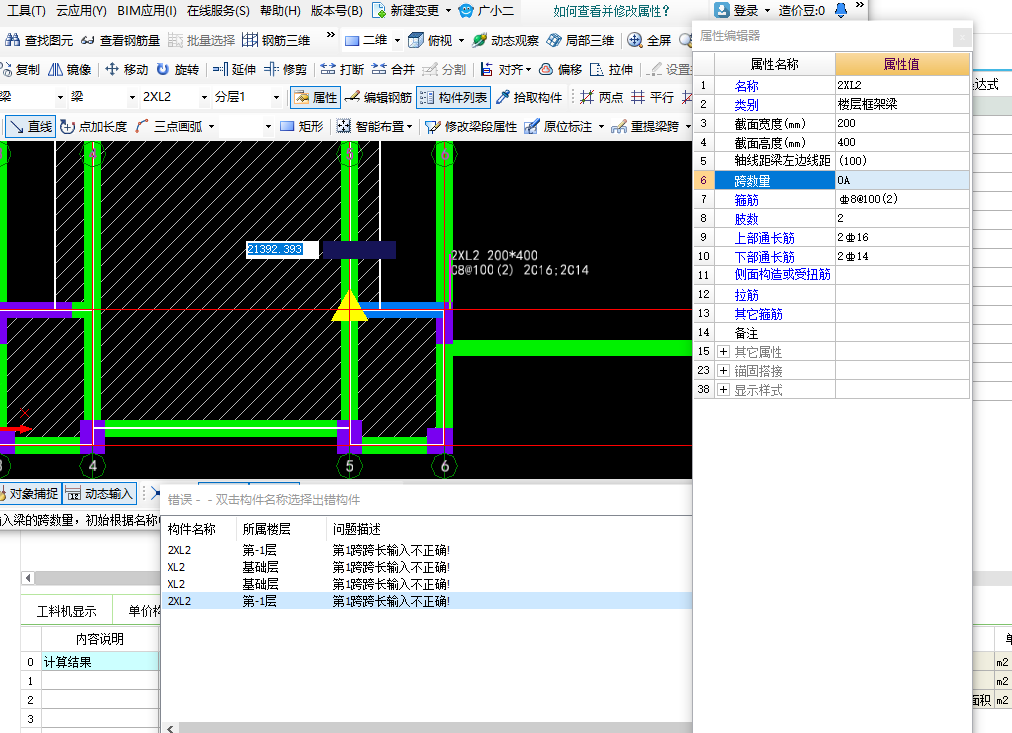Toggle the 属性 properties panel button

click(x=315, y=97)
